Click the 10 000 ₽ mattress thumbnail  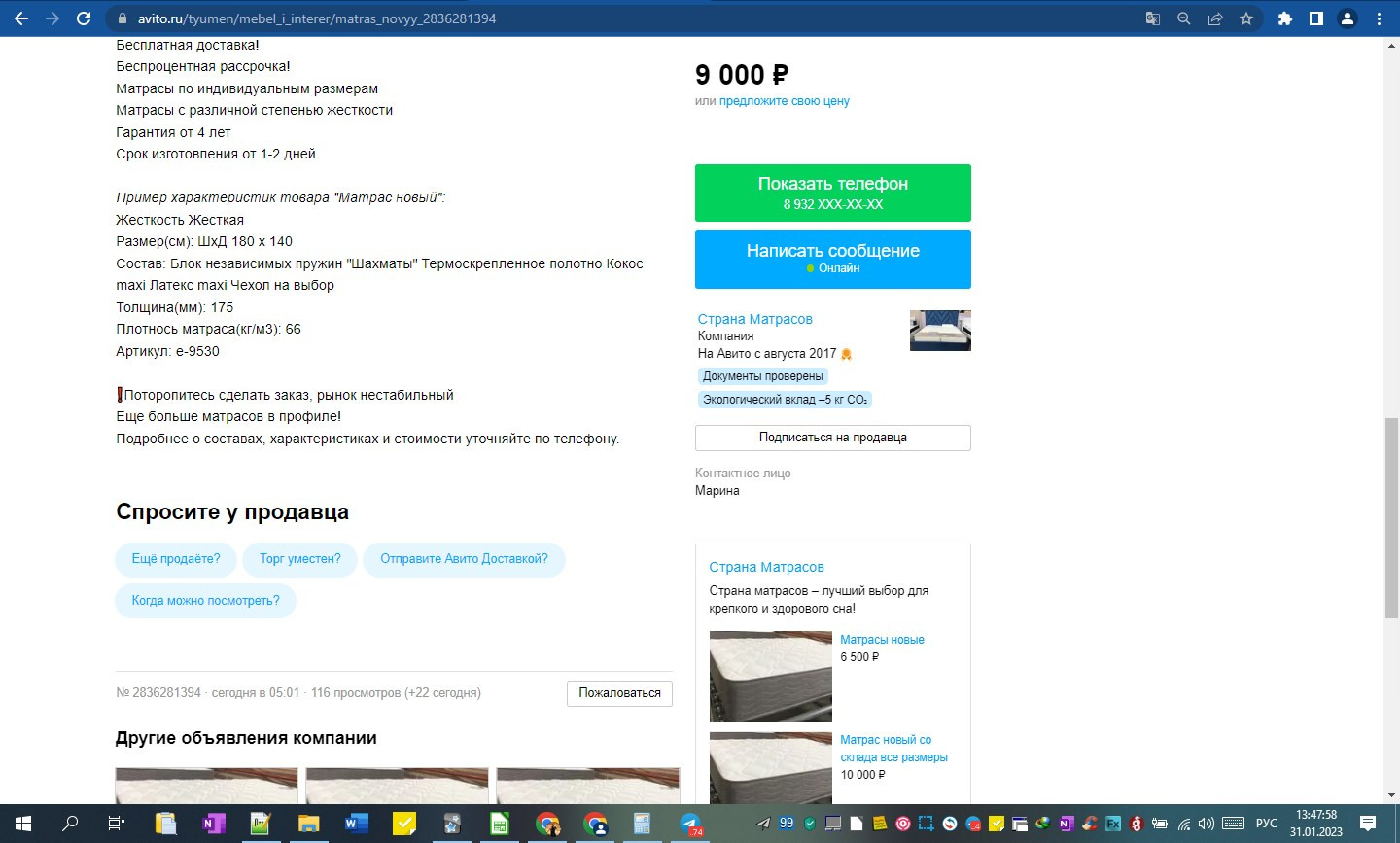coord(771,768)
